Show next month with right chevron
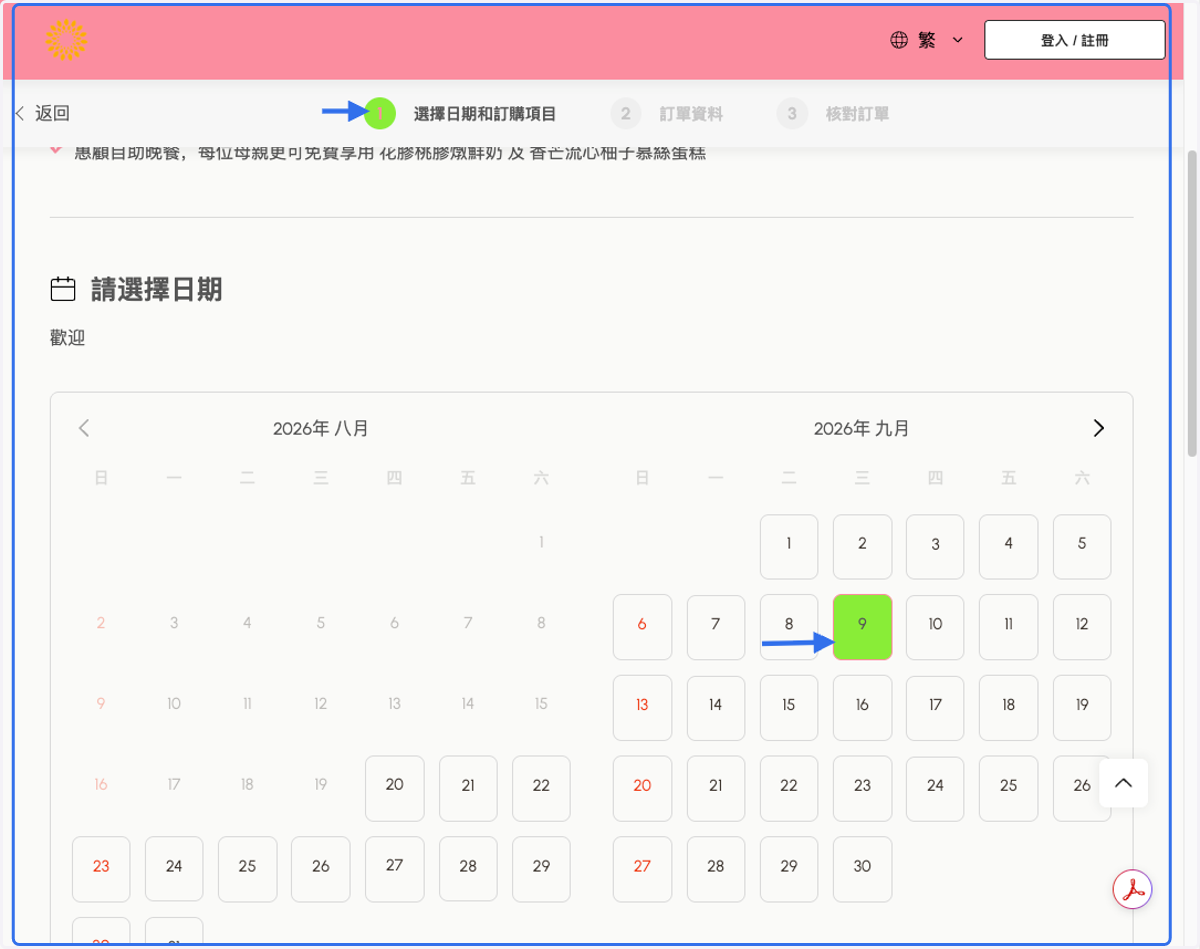The width and height of the screenshot is (1200, 949). pos(1099,428)
